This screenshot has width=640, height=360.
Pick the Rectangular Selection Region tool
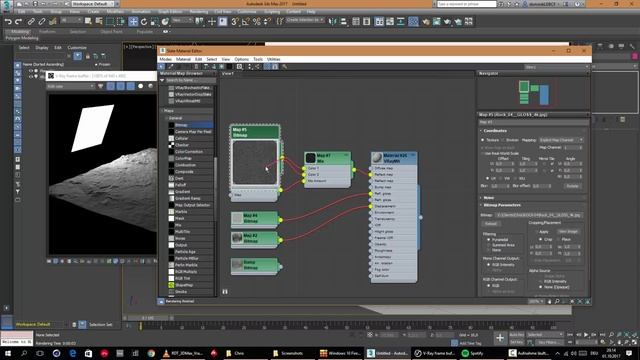tap(110, 21)
